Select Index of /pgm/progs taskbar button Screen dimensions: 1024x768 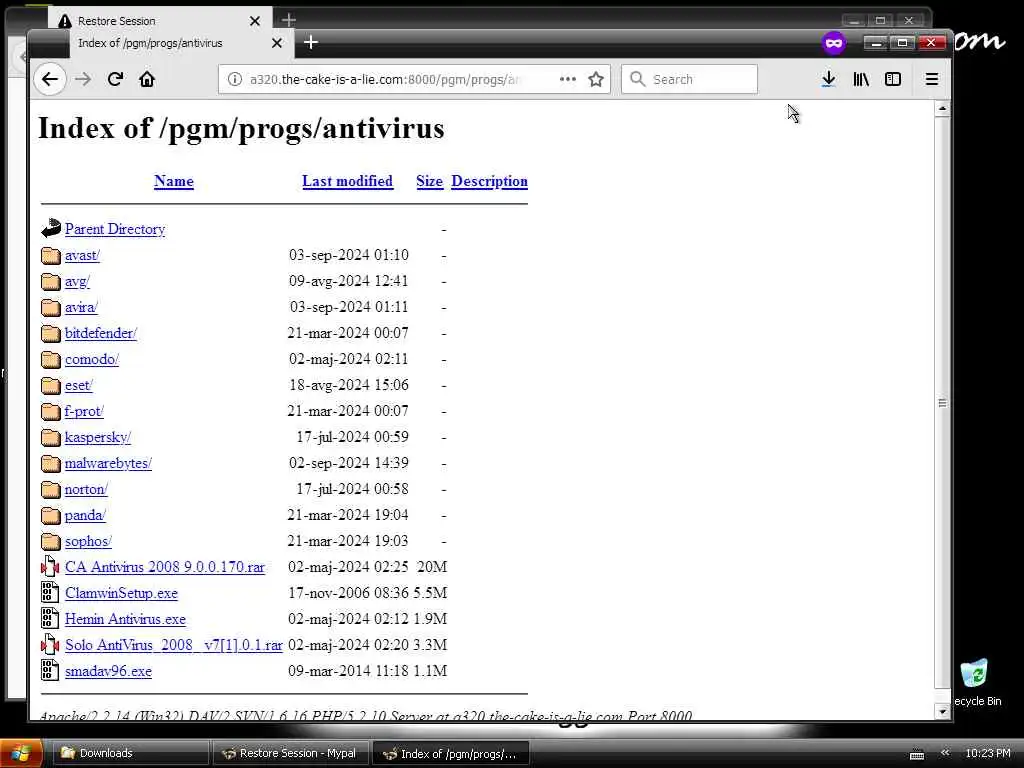(x=451, y=754)
